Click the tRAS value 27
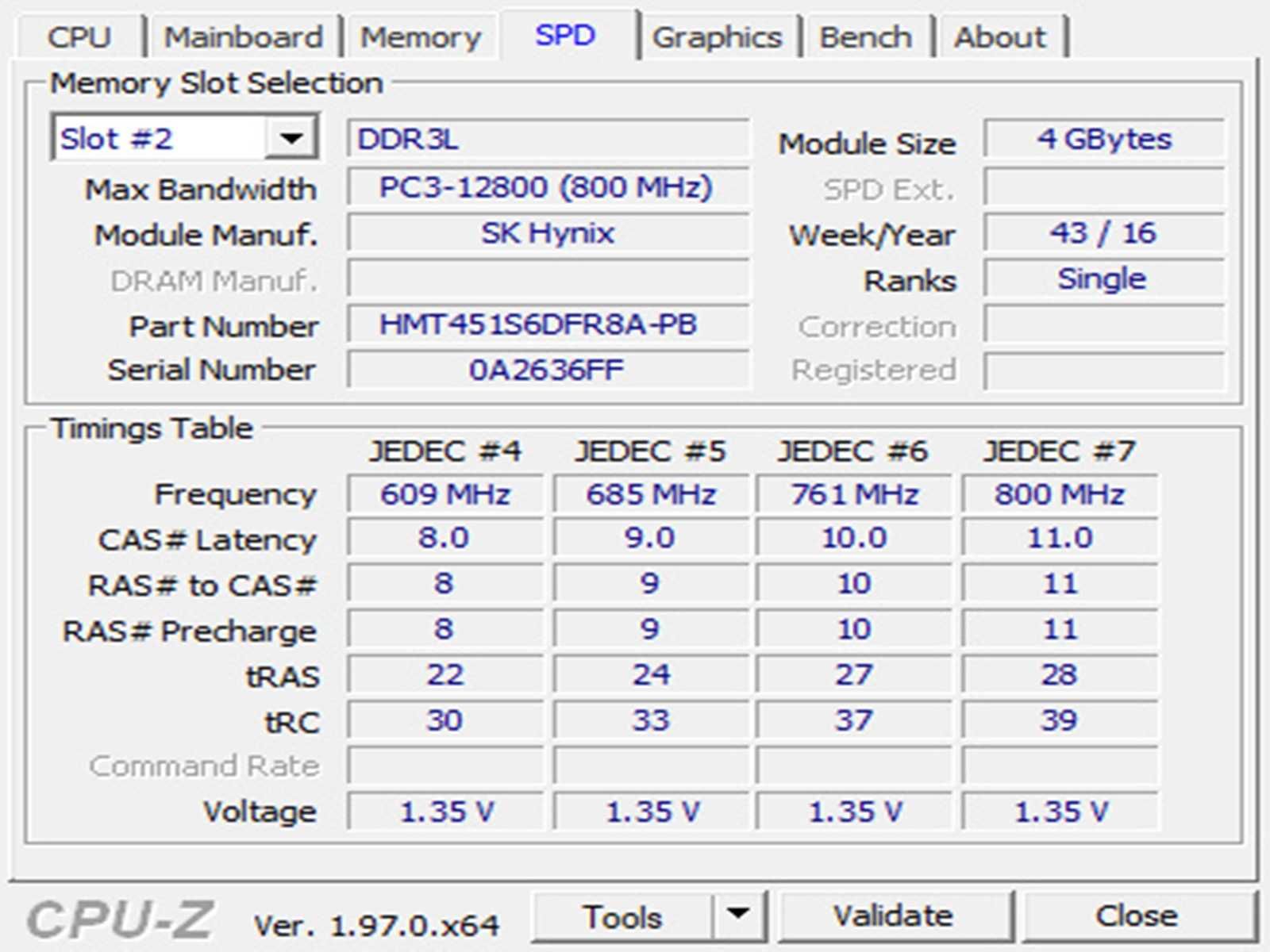This screenshot has width=1270, height=952. click(x=855, y=675)
